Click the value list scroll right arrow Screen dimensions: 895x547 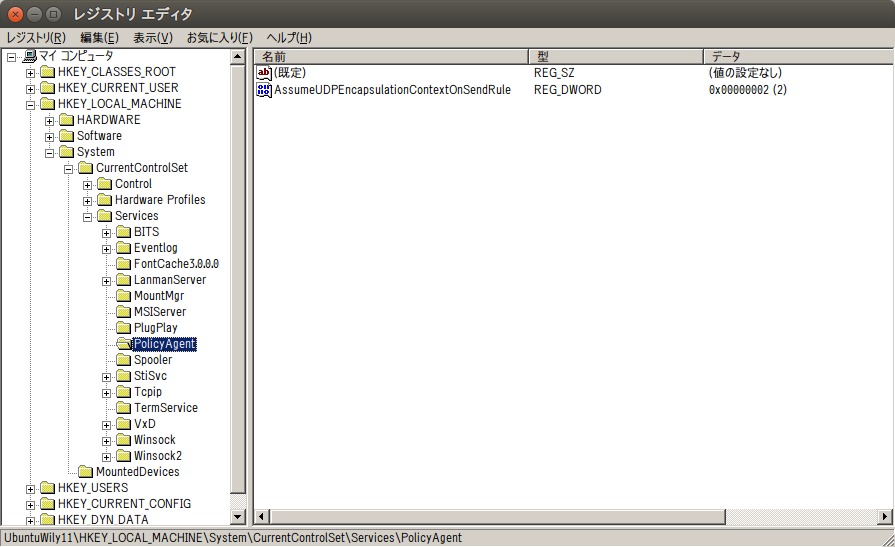pos(885,517)
